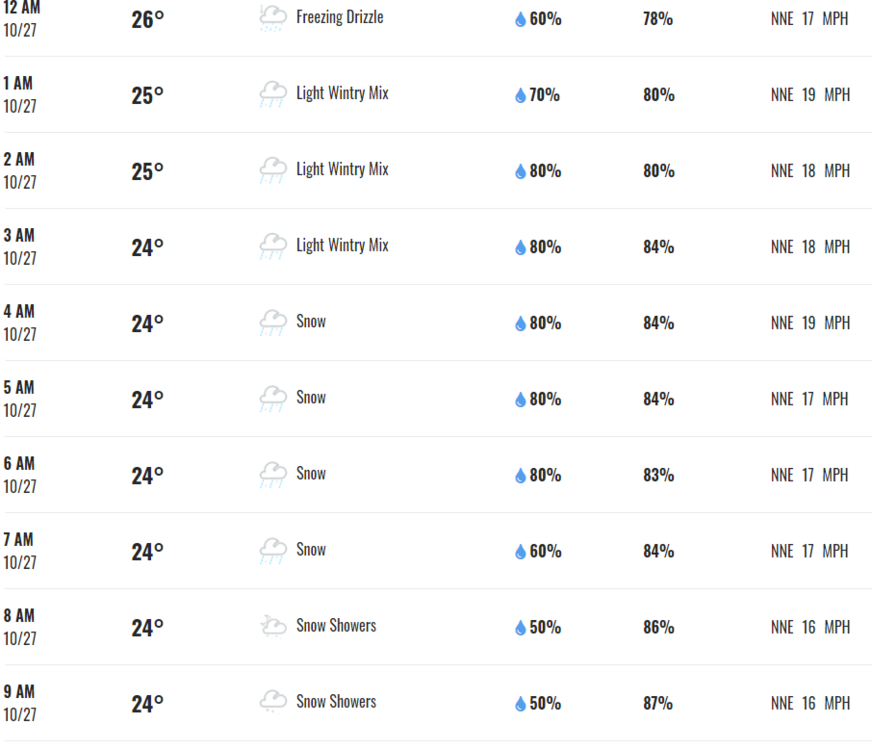Screen dimensions: 872x750
Task: Click the 86% humidity value at 8 AM
Action: [x=658, y=627]
